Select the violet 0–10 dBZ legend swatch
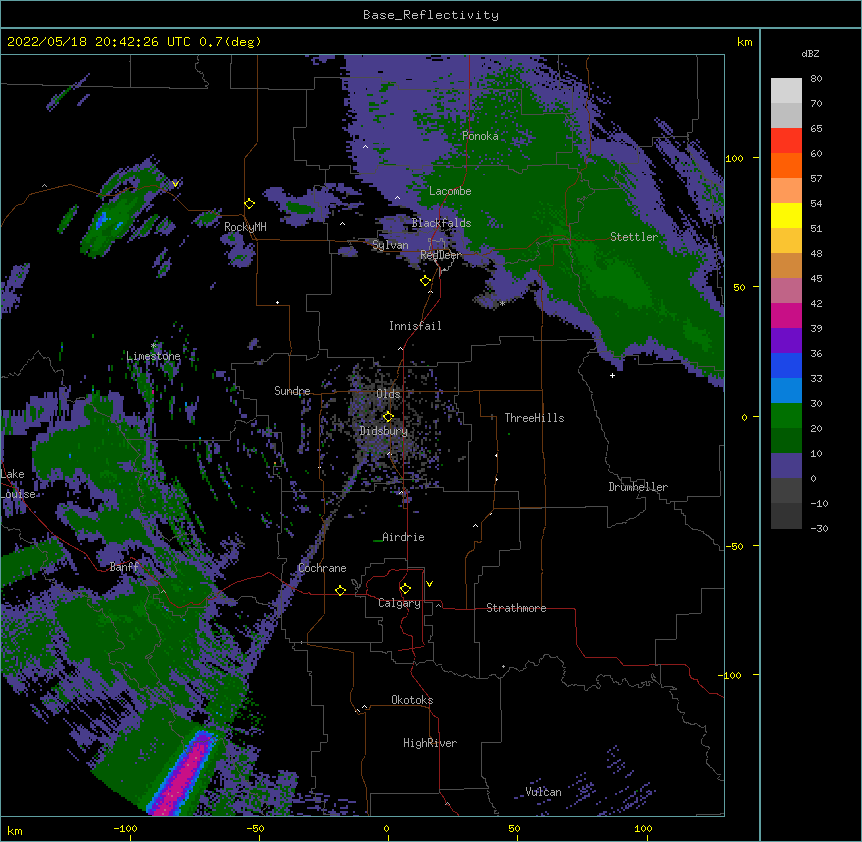The image size is (862, 842). point(786,466)
